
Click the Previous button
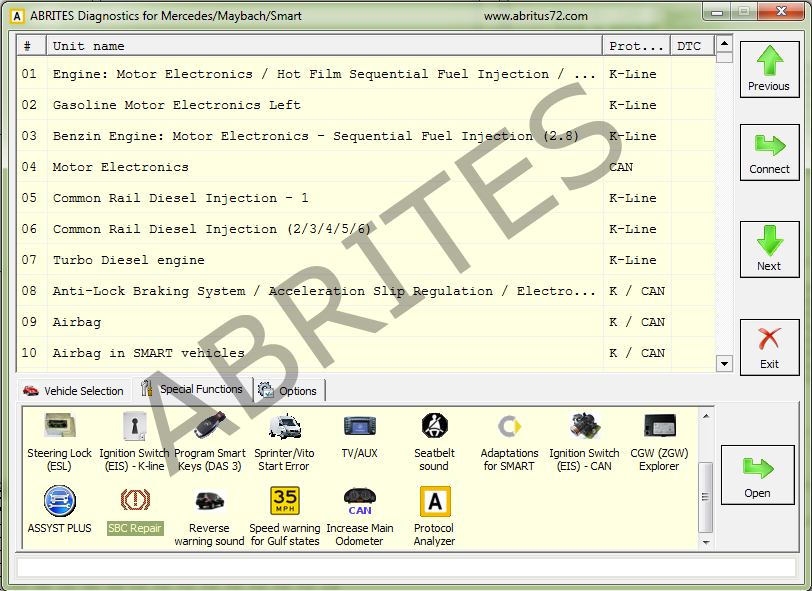769,69
